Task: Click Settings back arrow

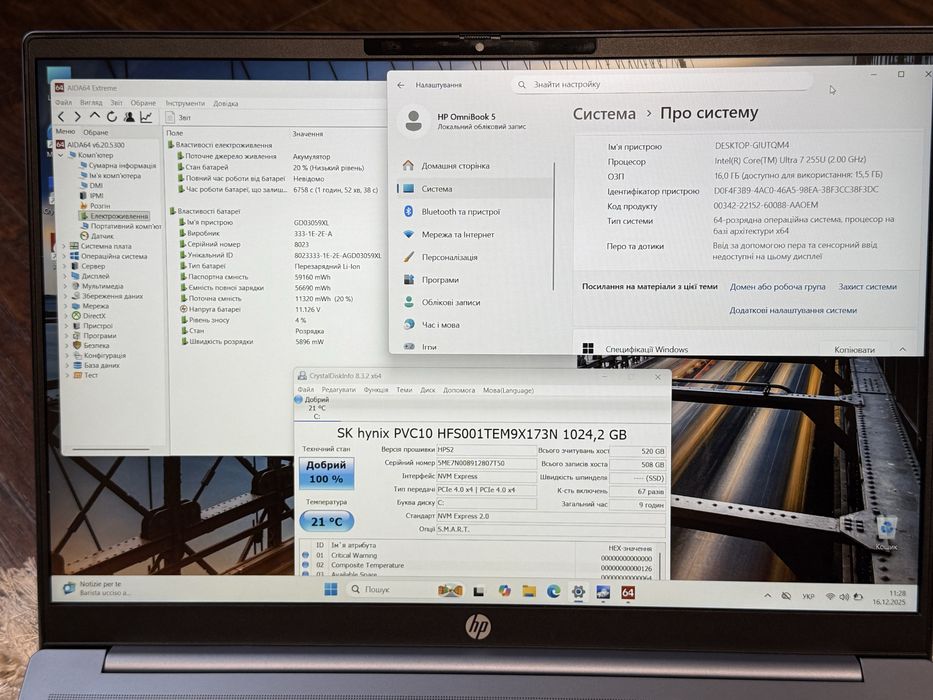Action: click(x=401, y=85)
